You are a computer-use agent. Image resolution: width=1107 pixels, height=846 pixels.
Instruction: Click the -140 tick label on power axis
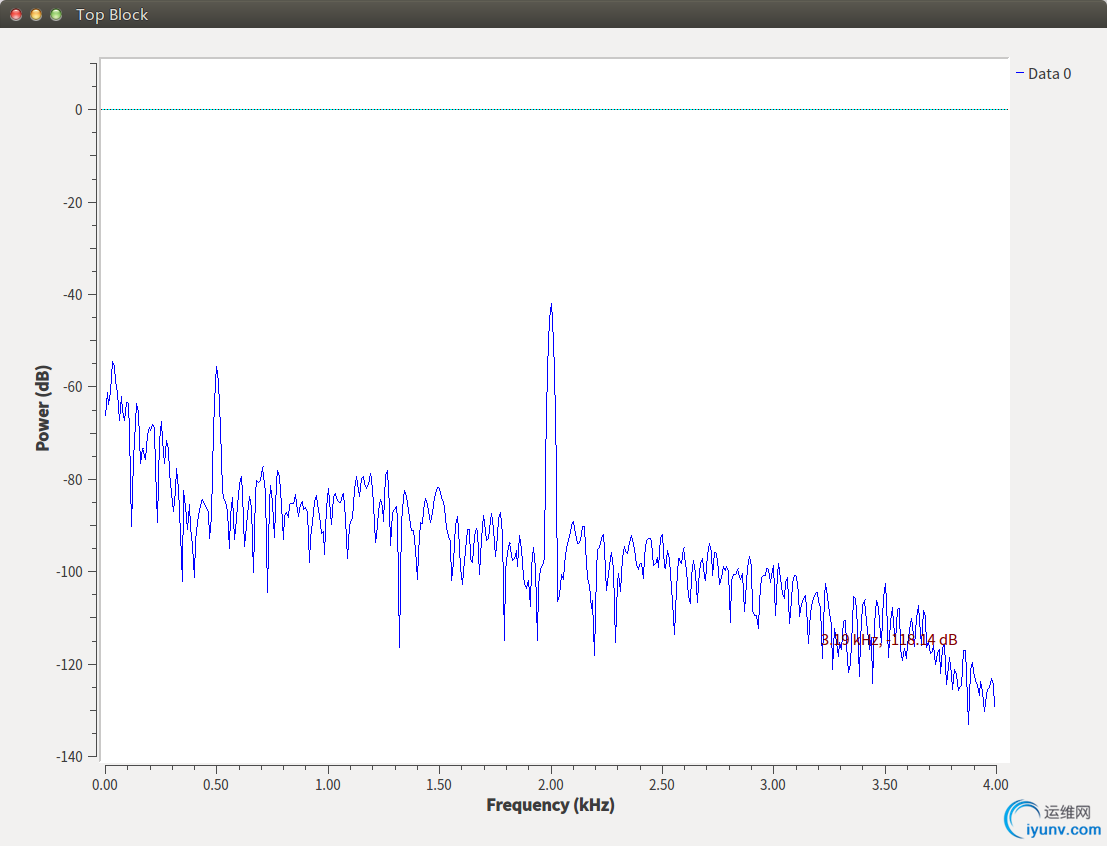pos(69,756)
